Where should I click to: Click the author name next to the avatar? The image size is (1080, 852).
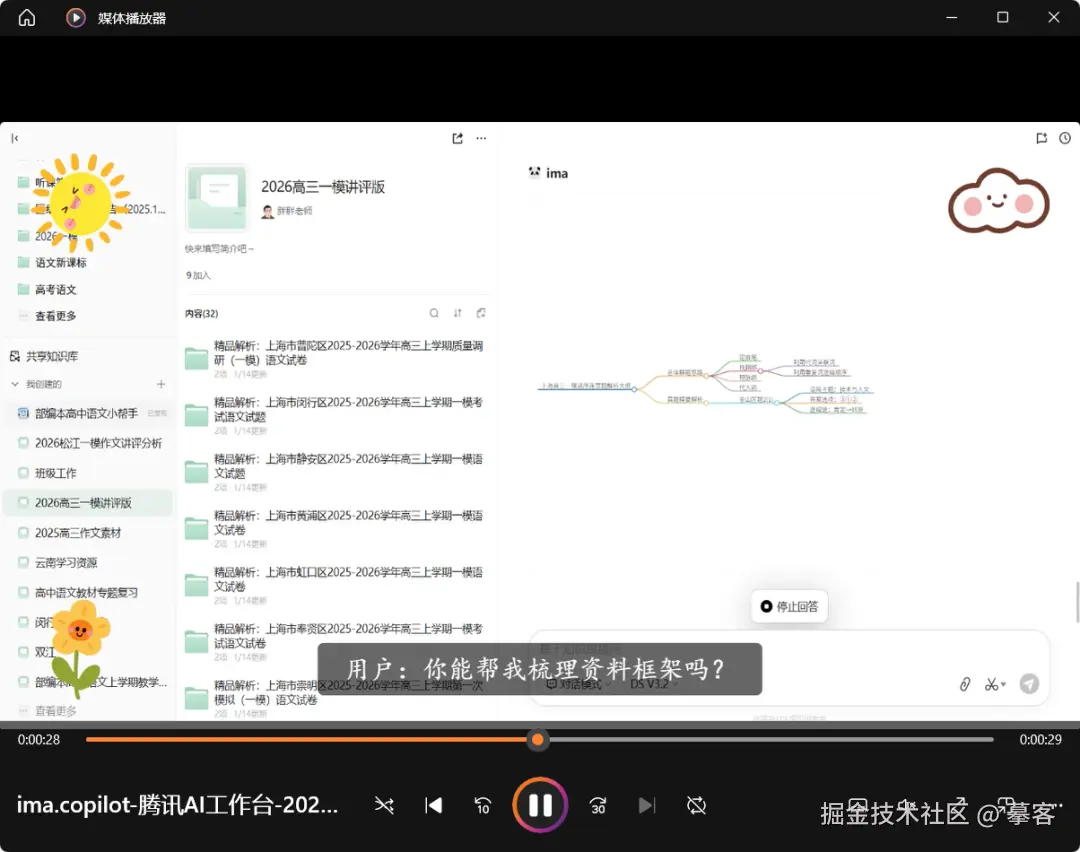point(295,211)
